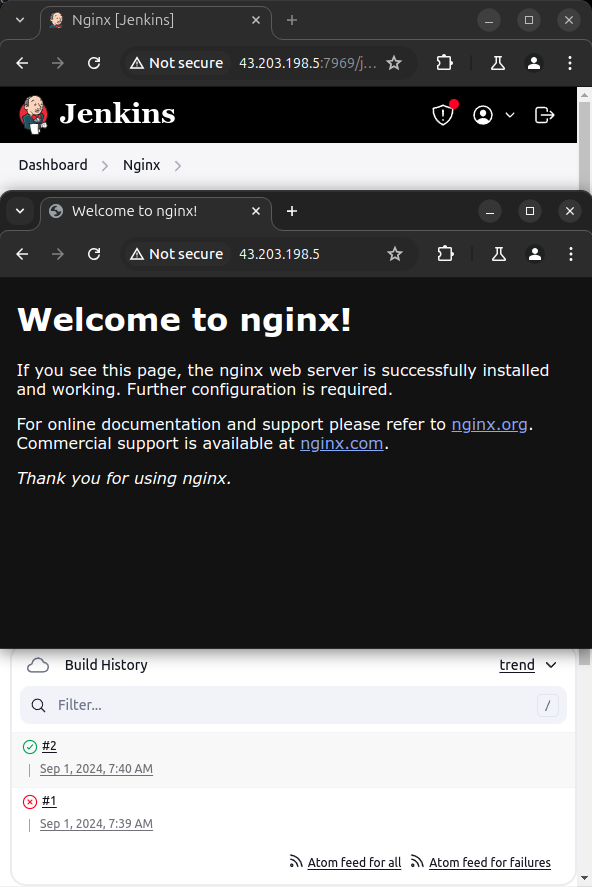Click the Jenkins logo home icon

pos(33,115)
